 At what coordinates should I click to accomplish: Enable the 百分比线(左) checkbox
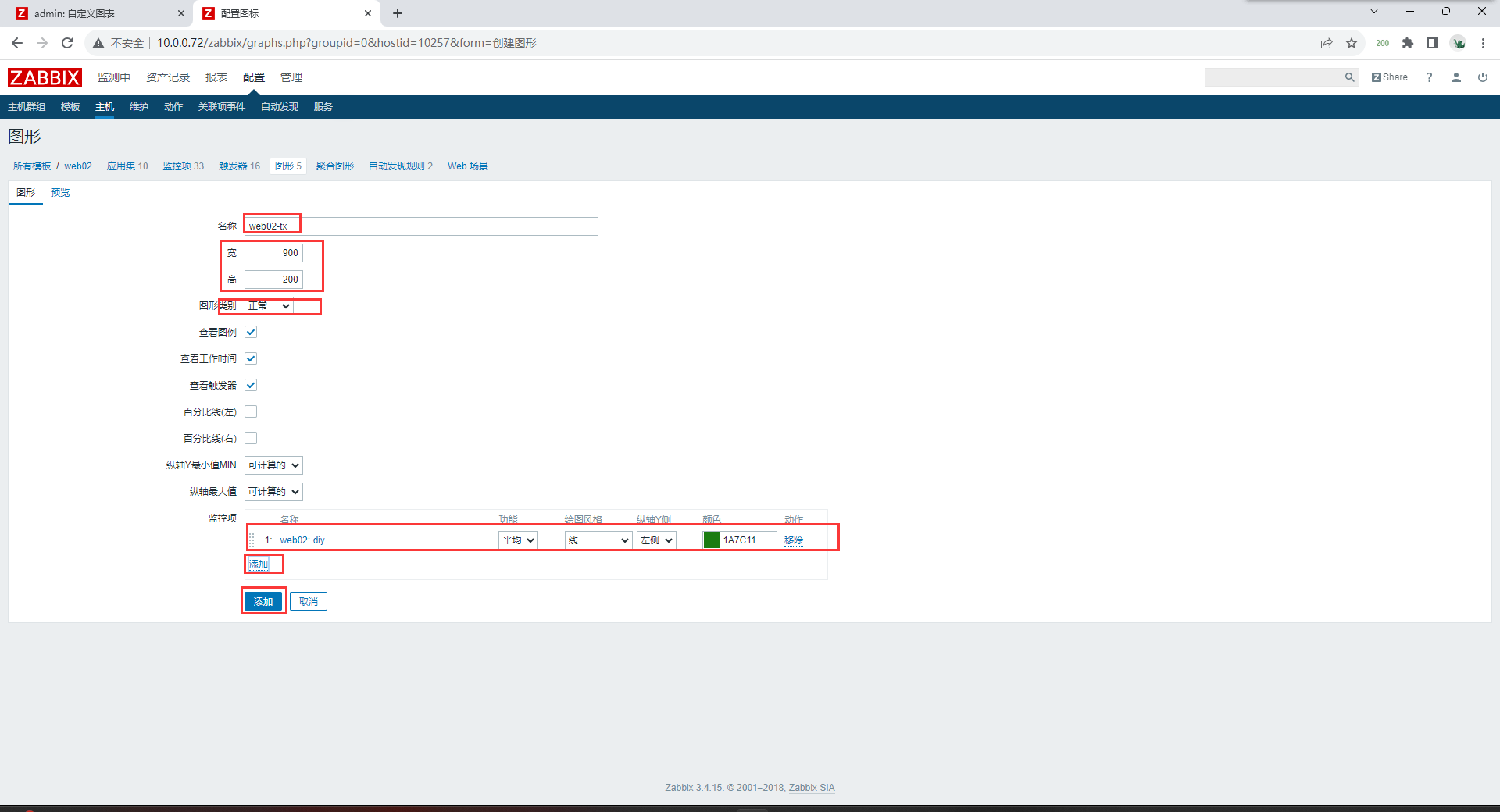click(x=251, y=411)
